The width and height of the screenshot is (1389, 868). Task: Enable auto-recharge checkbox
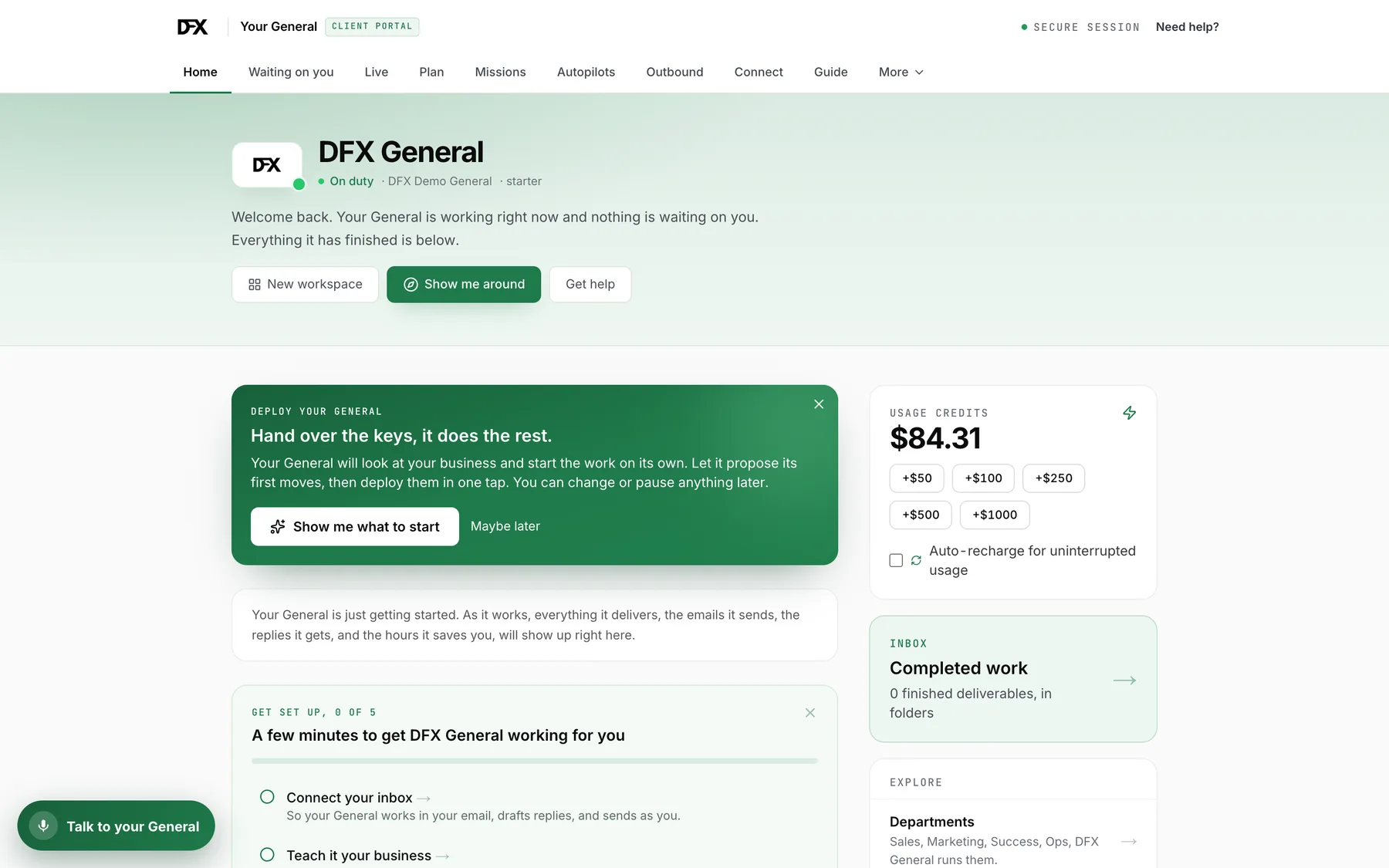(x=896, y=560)
